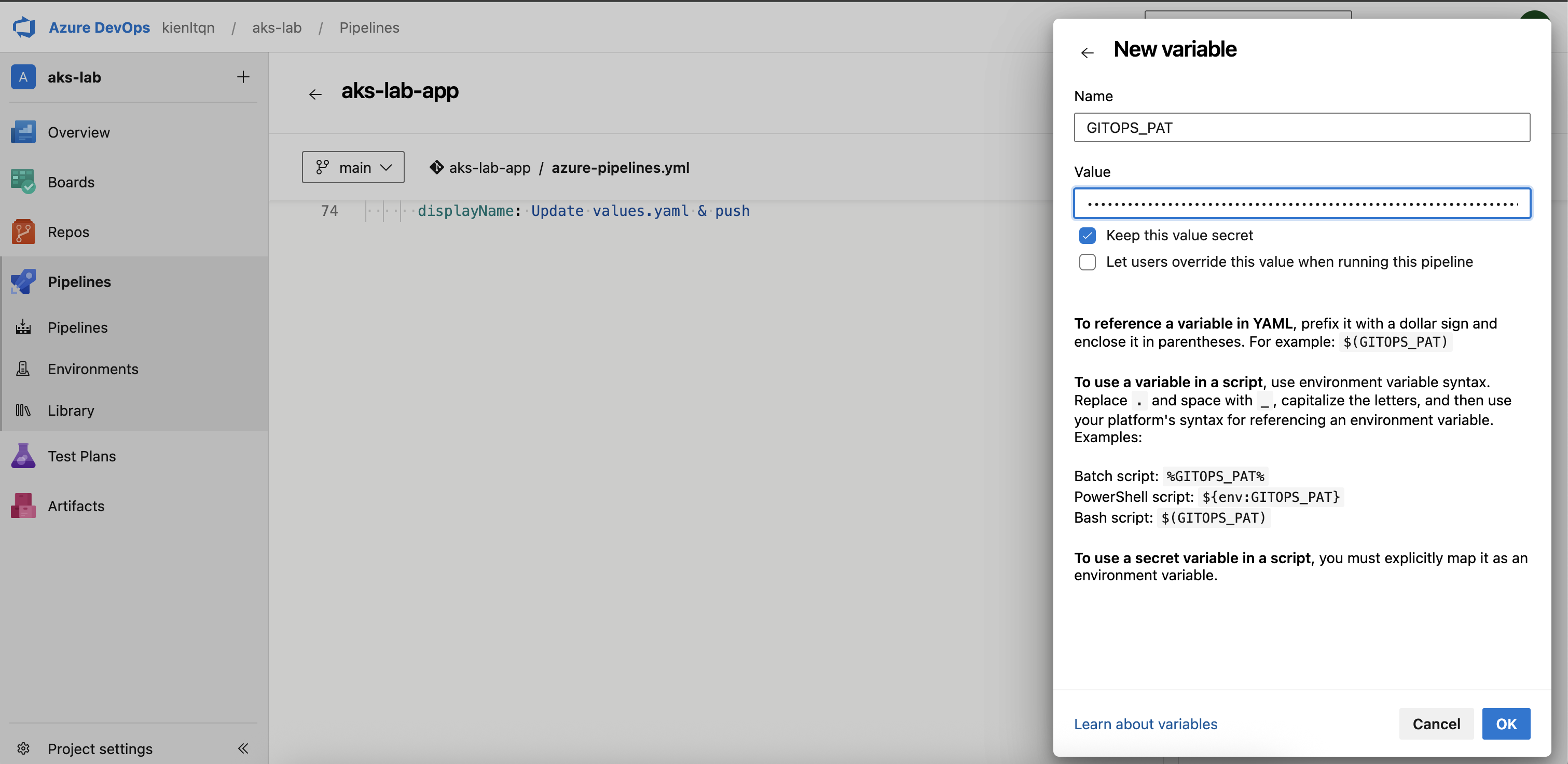
Task: Uncheck Keep this value secret
Action: 1087,235
